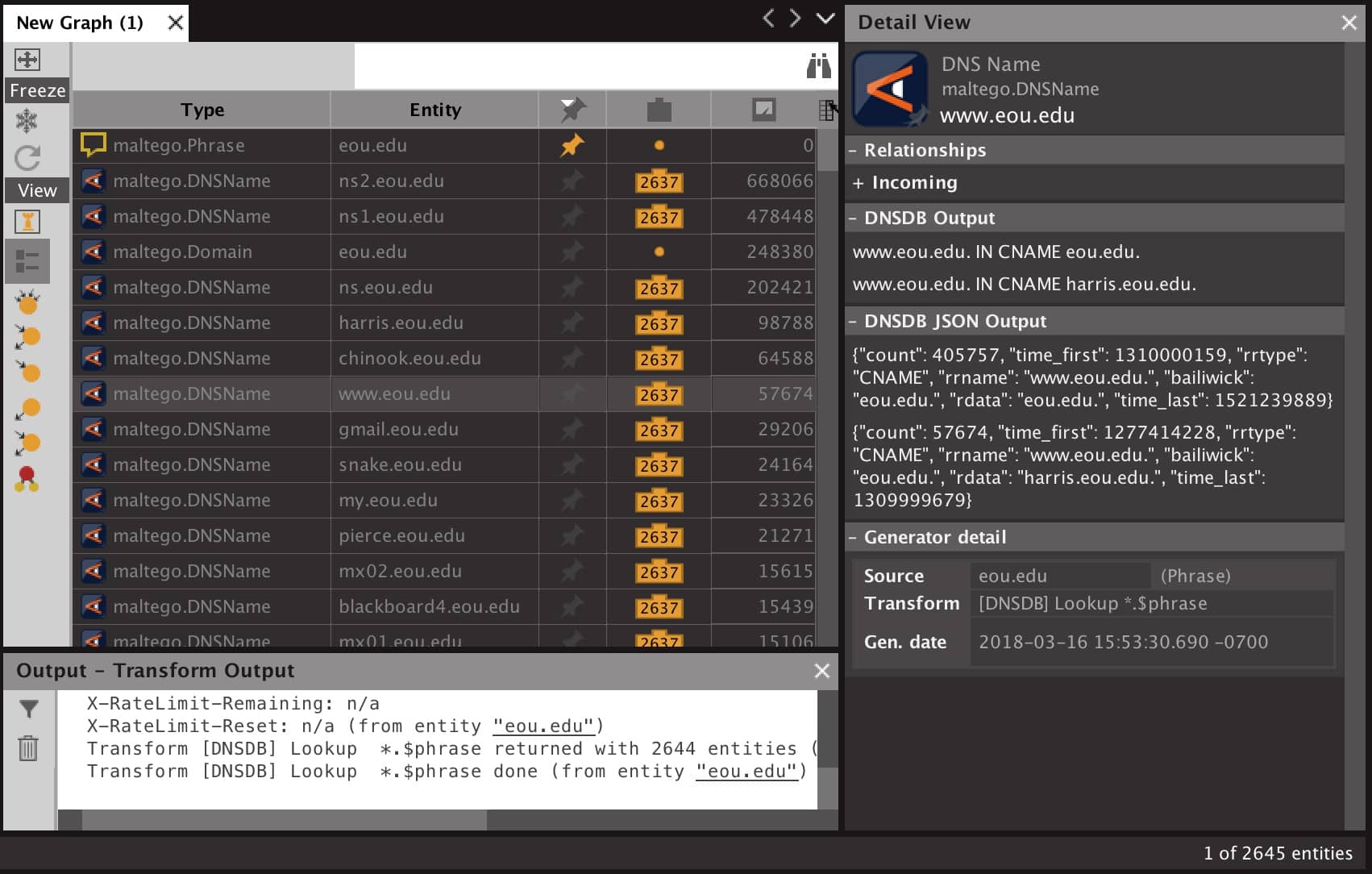Click the weight column header icon
Image resolution: width=1372 pixels, height=874 pixels.
pyautogui.click(x=763, y=110)
